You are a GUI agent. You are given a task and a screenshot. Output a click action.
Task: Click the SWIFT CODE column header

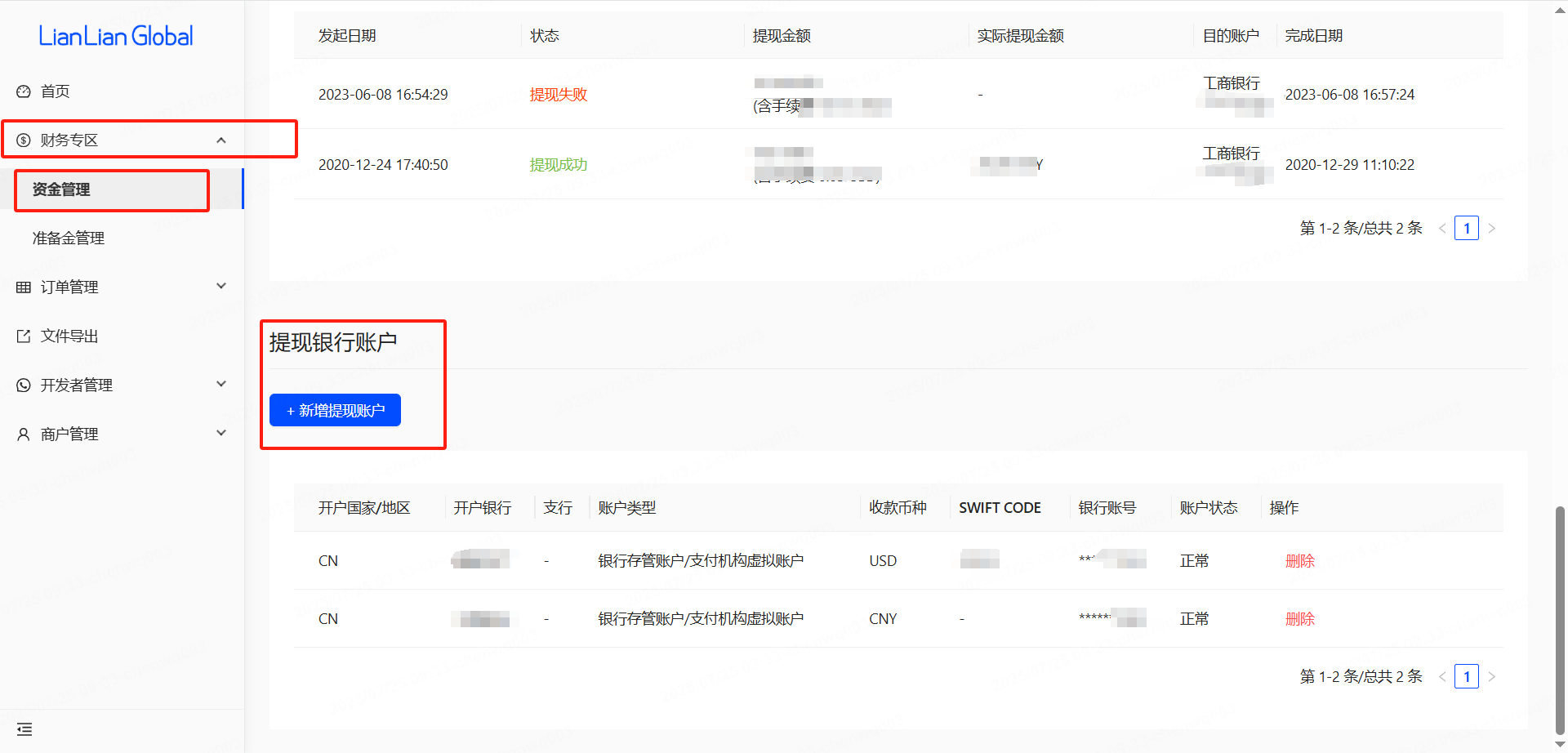(1000, 508)
